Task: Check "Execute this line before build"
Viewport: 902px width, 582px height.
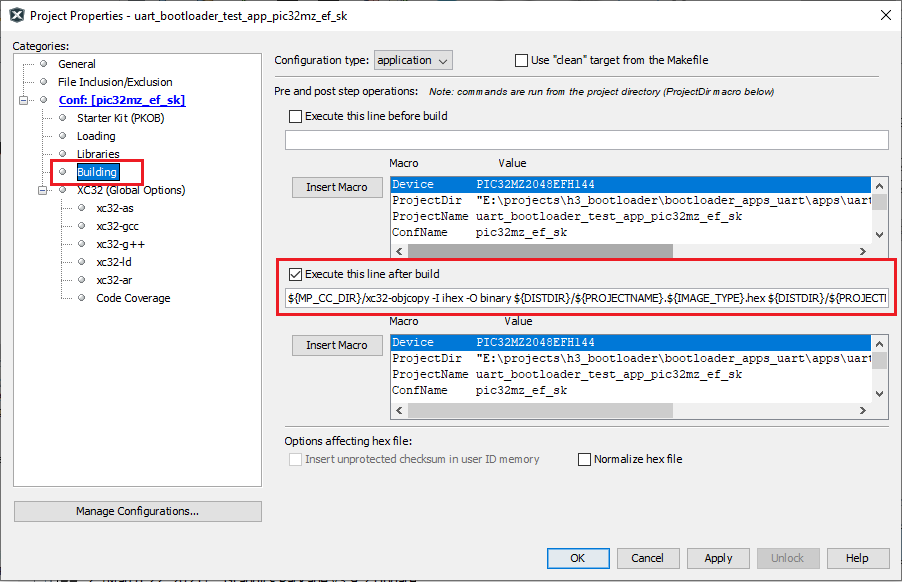Action: coord(296,115)
